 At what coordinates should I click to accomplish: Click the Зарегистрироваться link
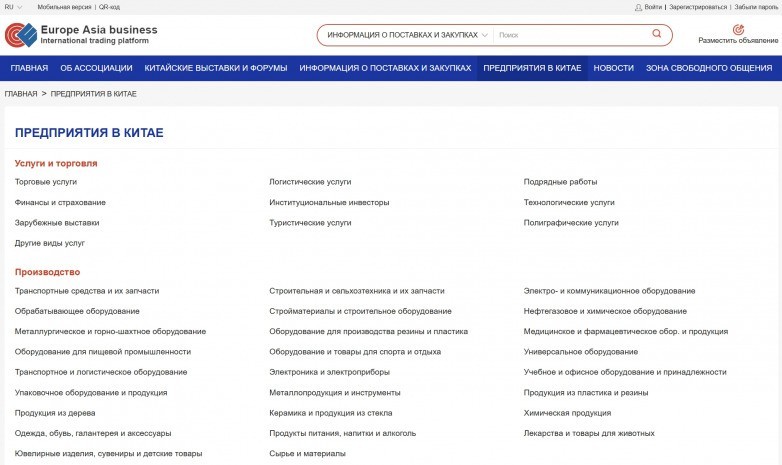point(698,7)
